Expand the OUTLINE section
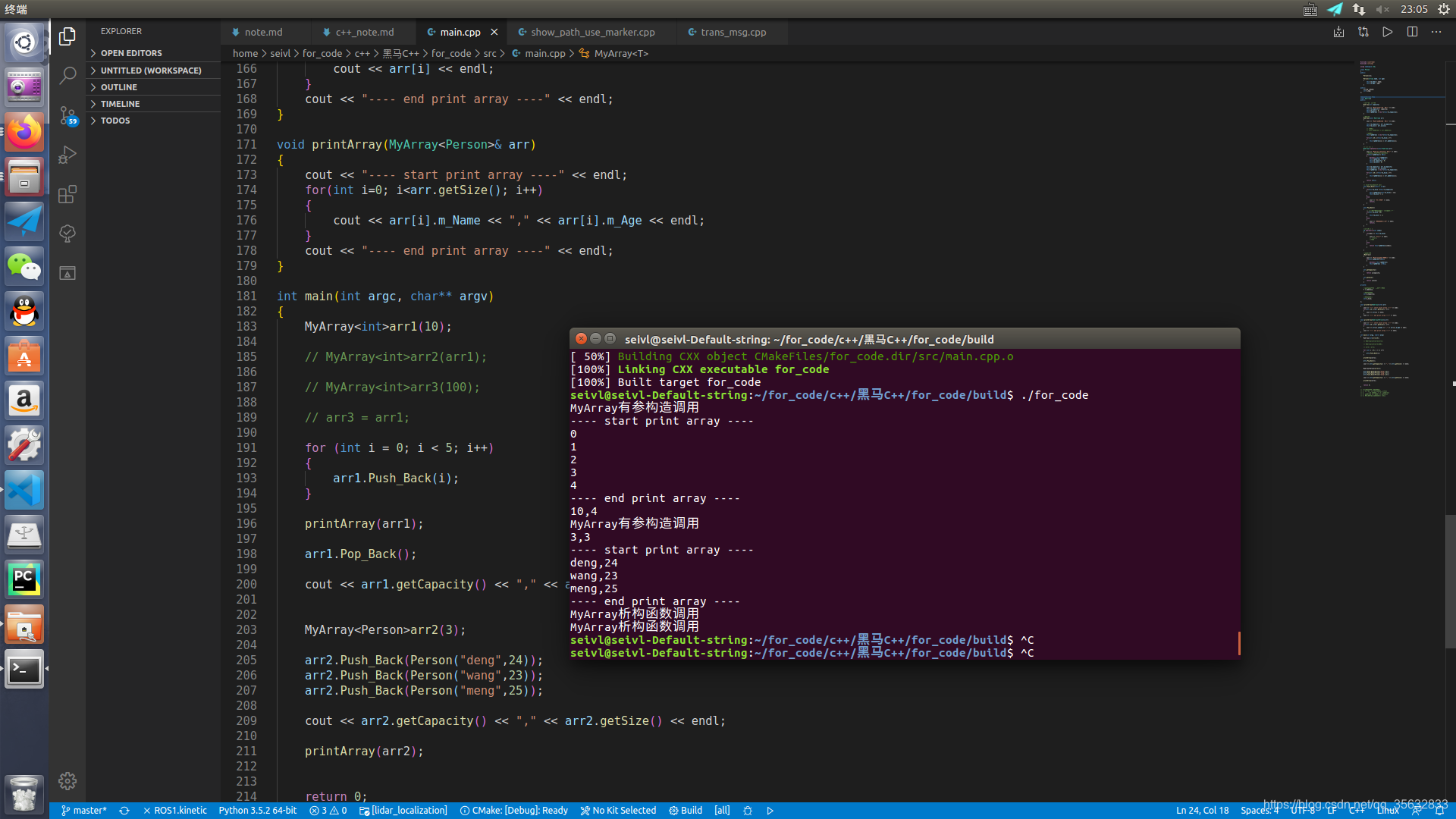Viewport: 1456px width, 819px height. [153, 87]
